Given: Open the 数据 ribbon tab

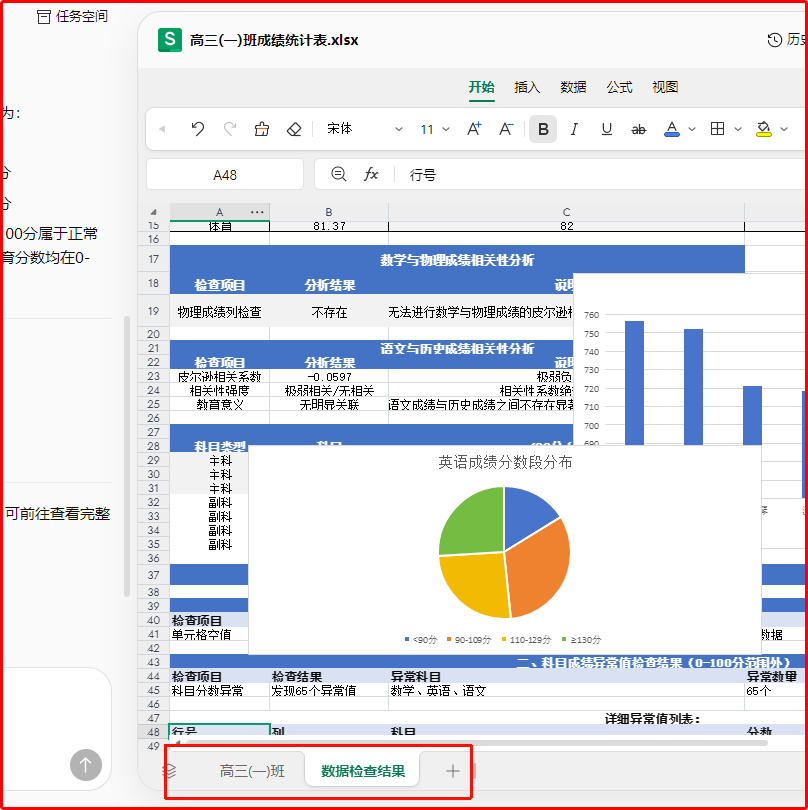Looking at the screenshot, I should [573, 87].
